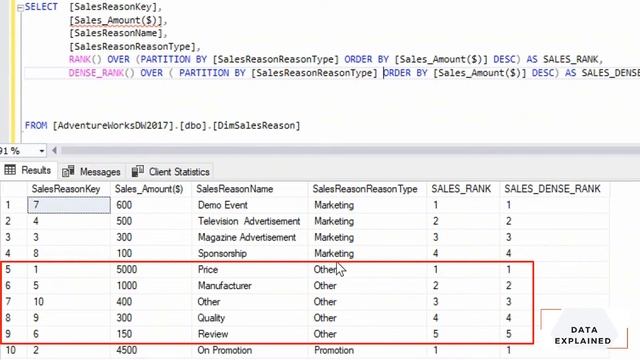Viewport: 640px width, 360px height.
Task: Click [SalesReasonName] in the SELECT list
Action: 116,33
